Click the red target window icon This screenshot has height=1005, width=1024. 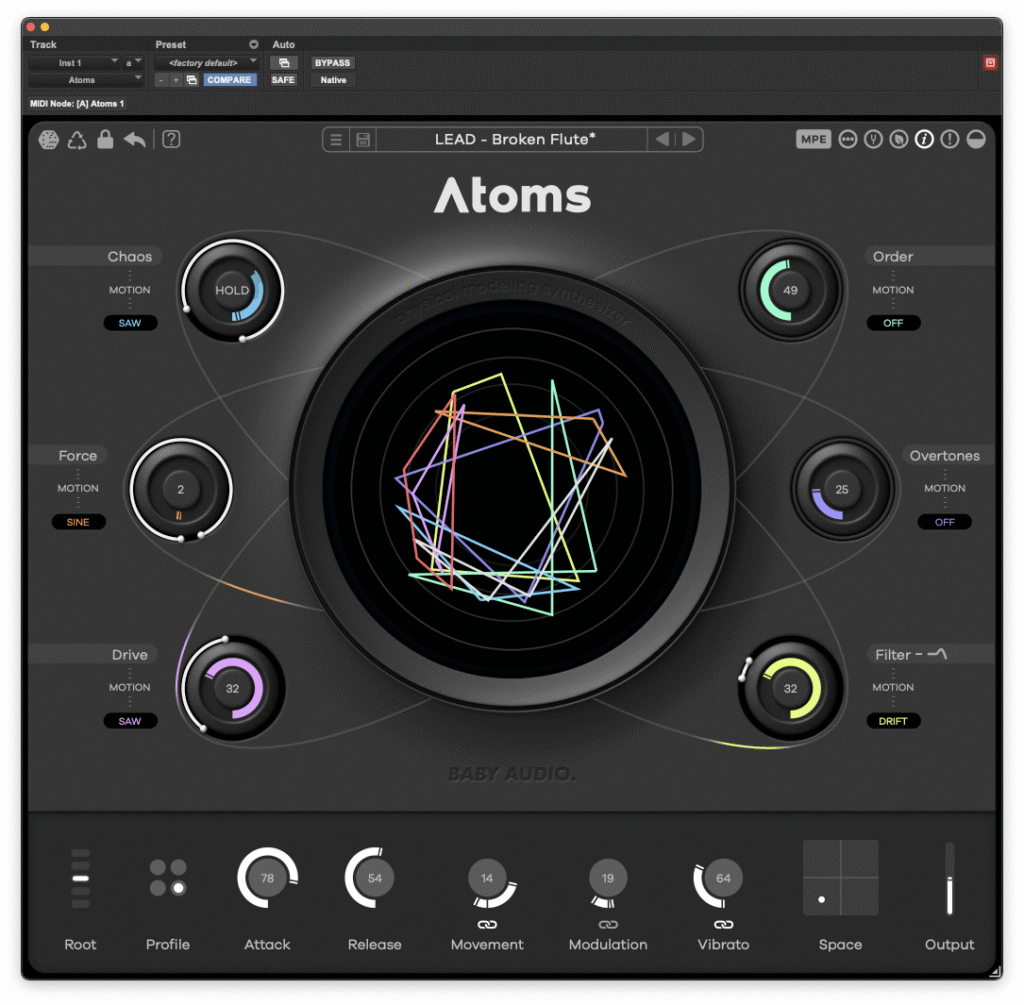[990, 63]
